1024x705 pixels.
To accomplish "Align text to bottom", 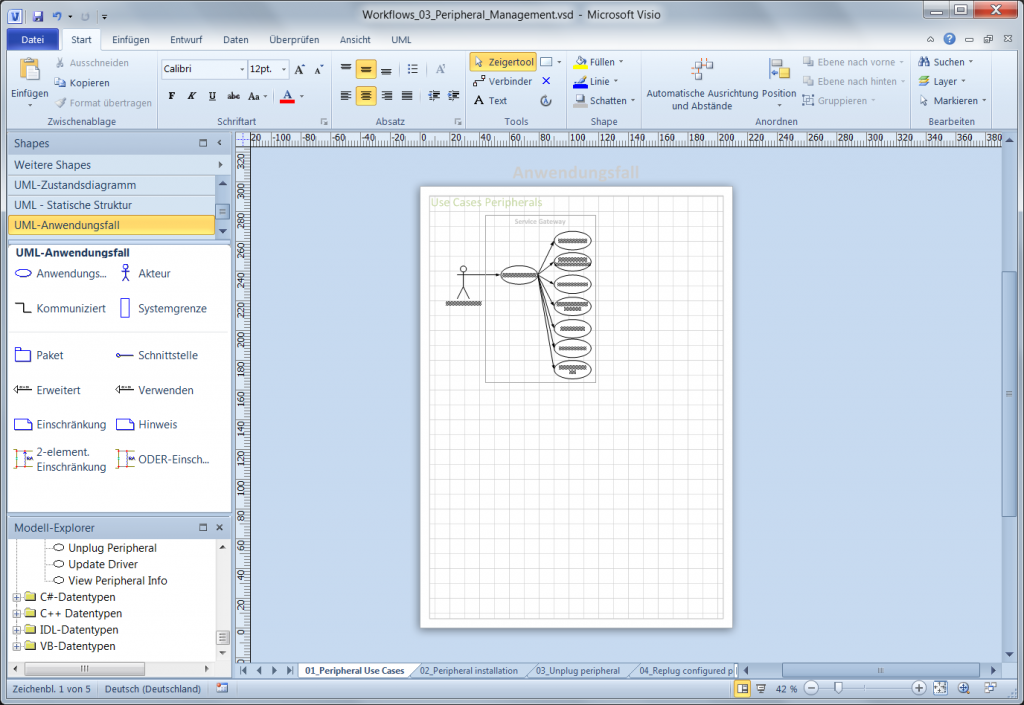I will coord(387,69).
